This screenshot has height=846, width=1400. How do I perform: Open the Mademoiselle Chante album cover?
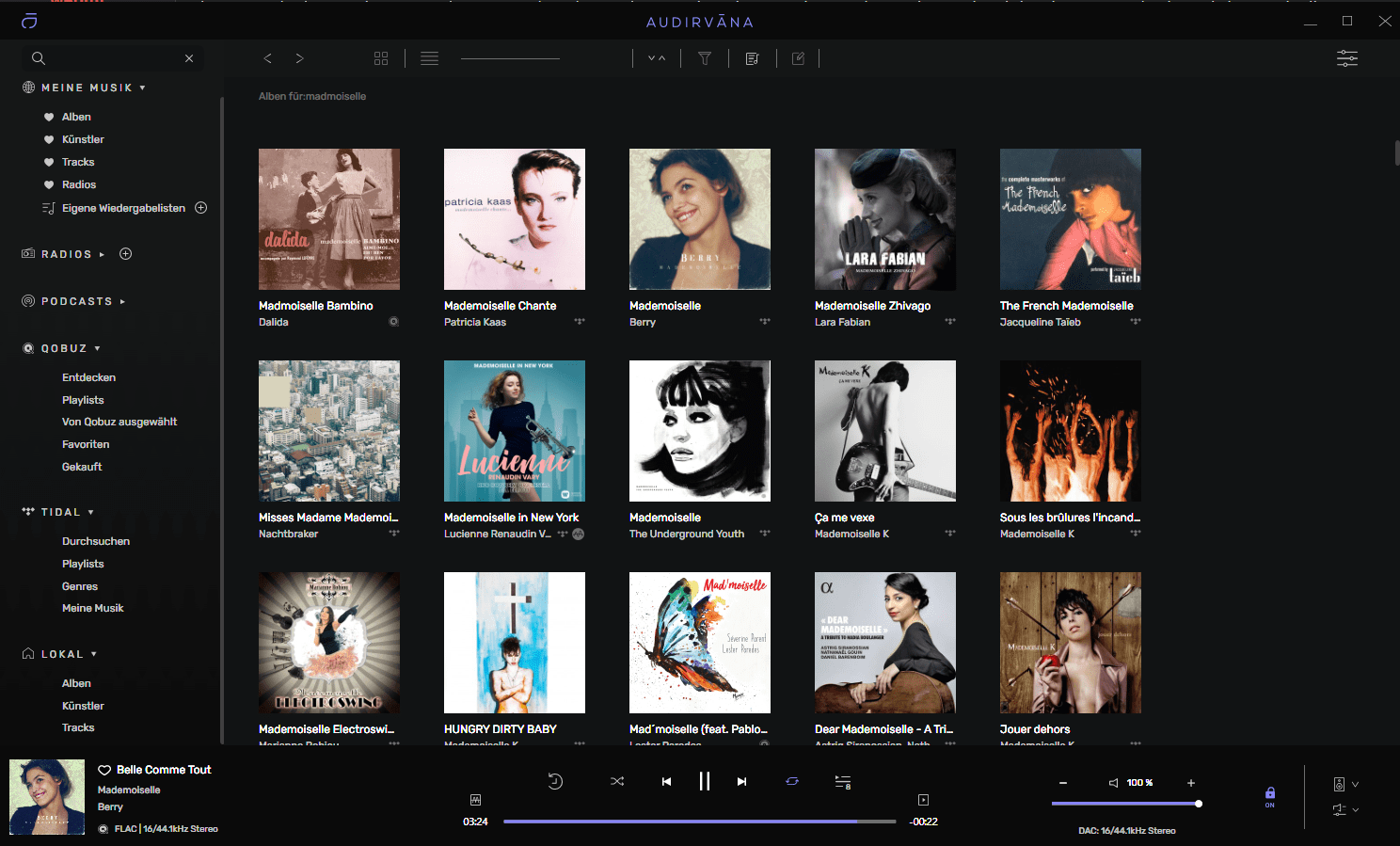tap(515, 219)
